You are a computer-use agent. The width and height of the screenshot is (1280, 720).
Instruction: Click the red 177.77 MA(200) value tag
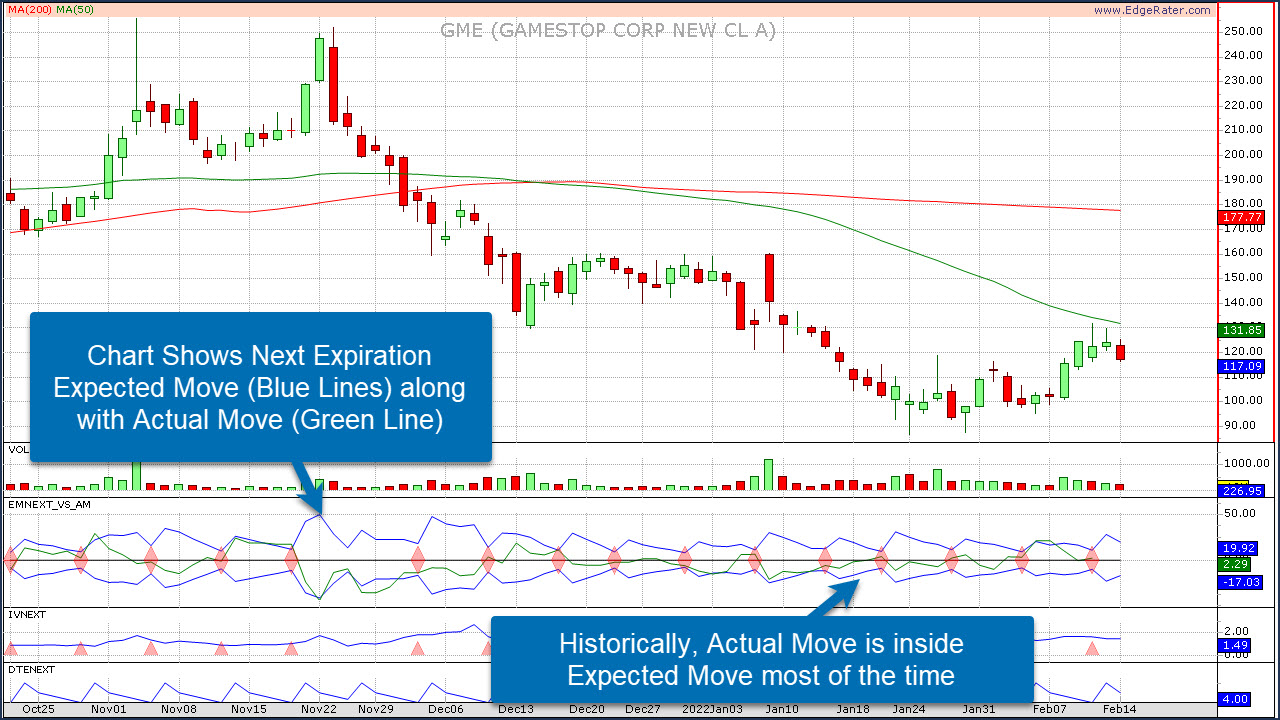(1243, 217)
